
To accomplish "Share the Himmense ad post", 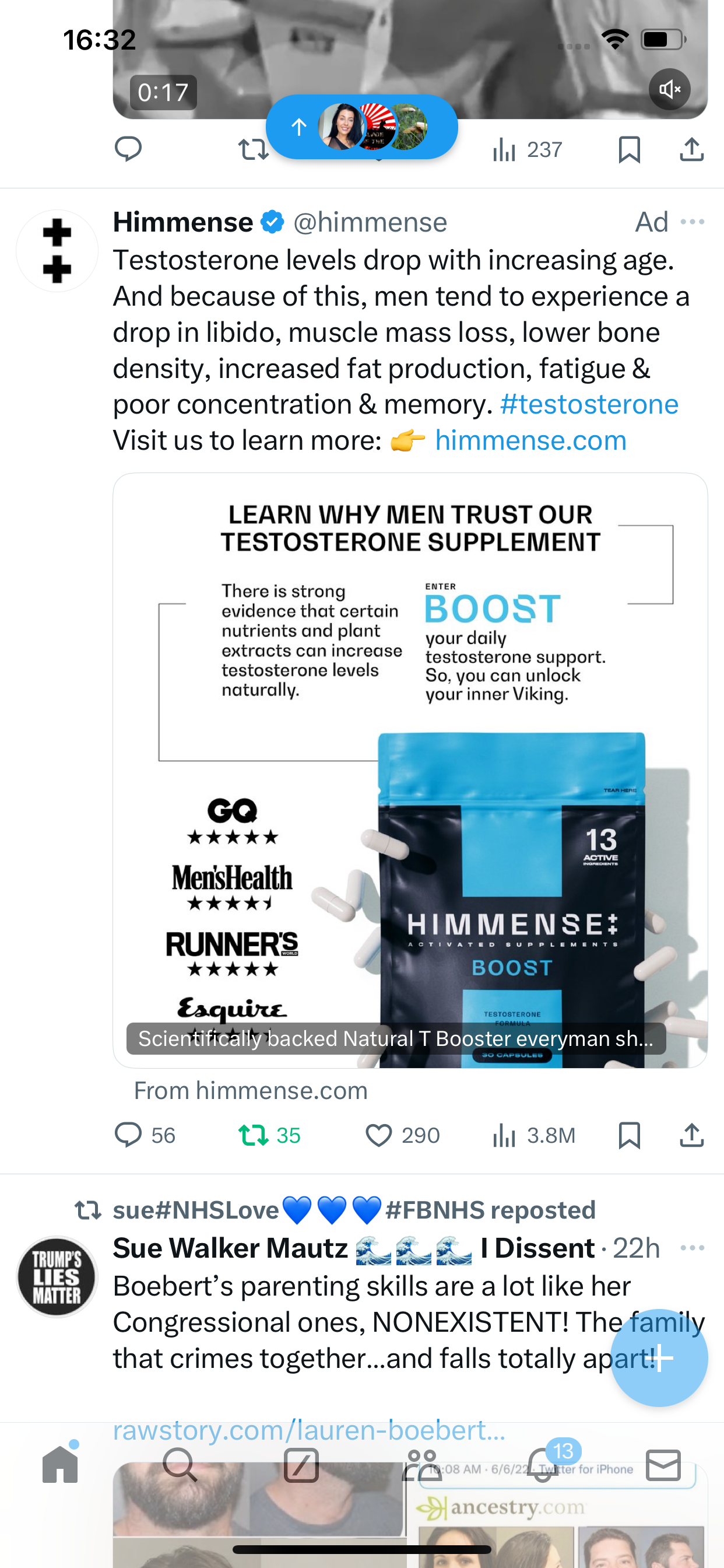I will (x=692, y=1135).
